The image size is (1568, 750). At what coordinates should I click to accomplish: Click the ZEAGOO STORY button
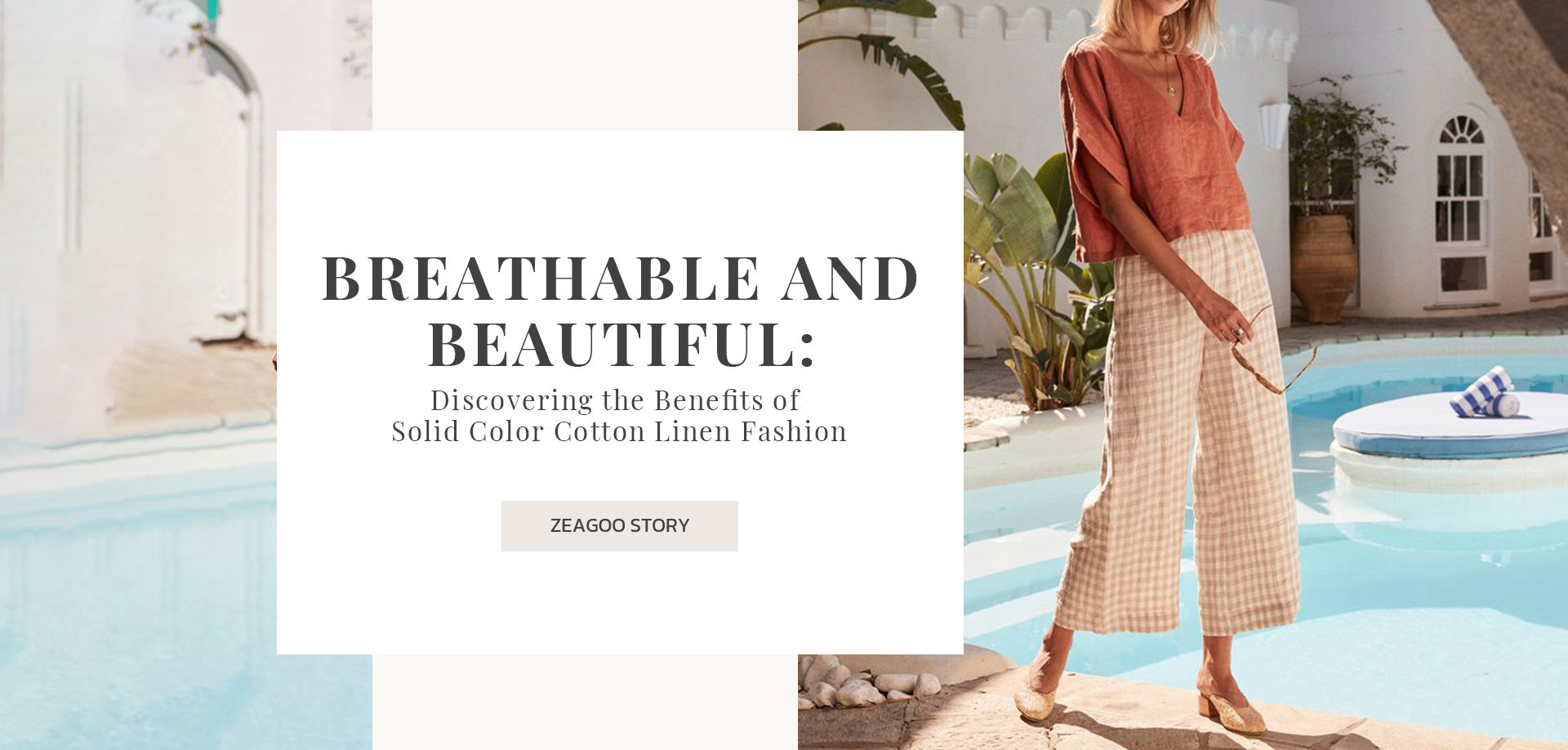pos(619,525)
